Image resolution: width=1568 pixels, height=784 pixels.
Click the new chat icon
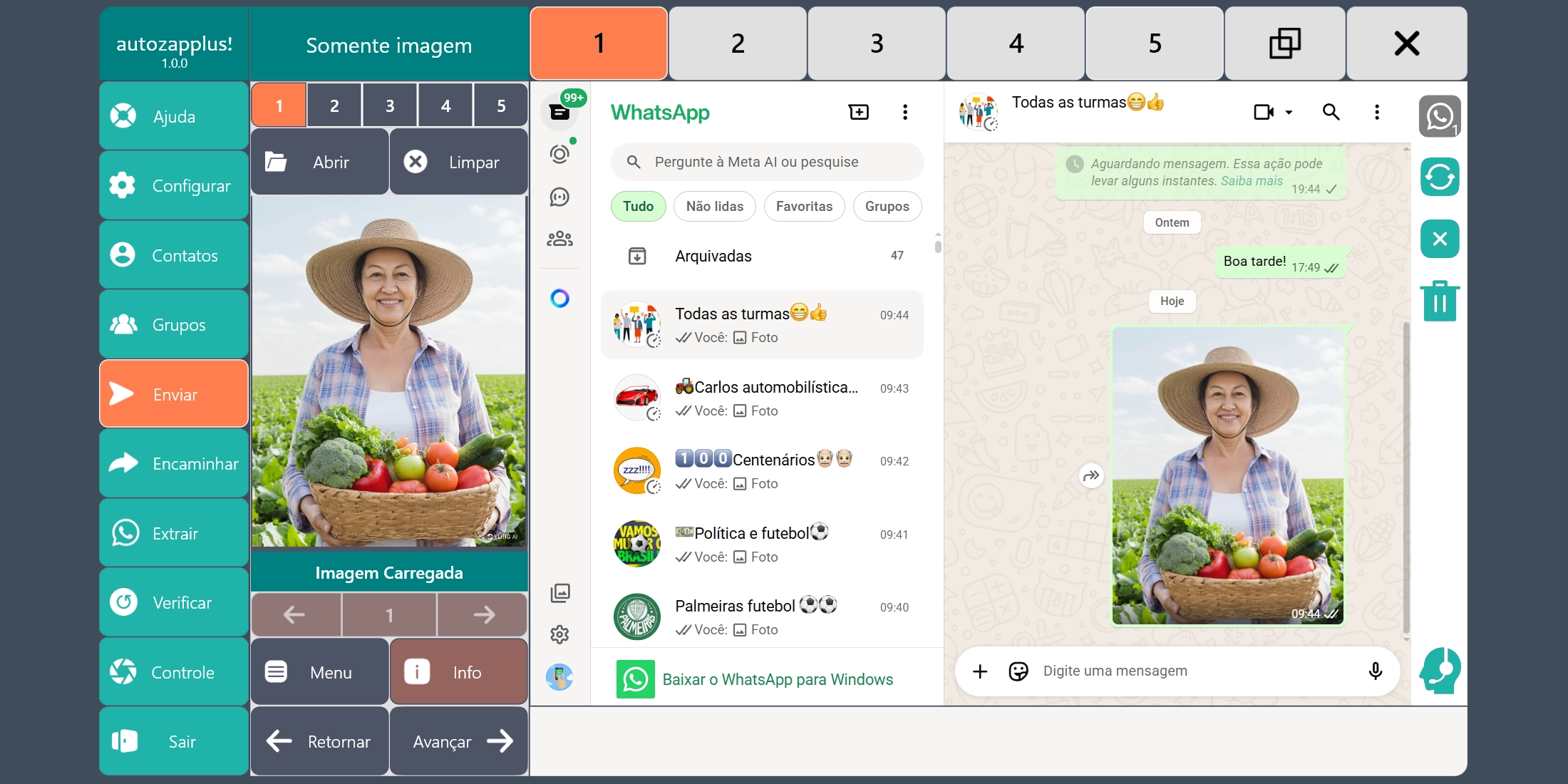click(x=859, y=112)
